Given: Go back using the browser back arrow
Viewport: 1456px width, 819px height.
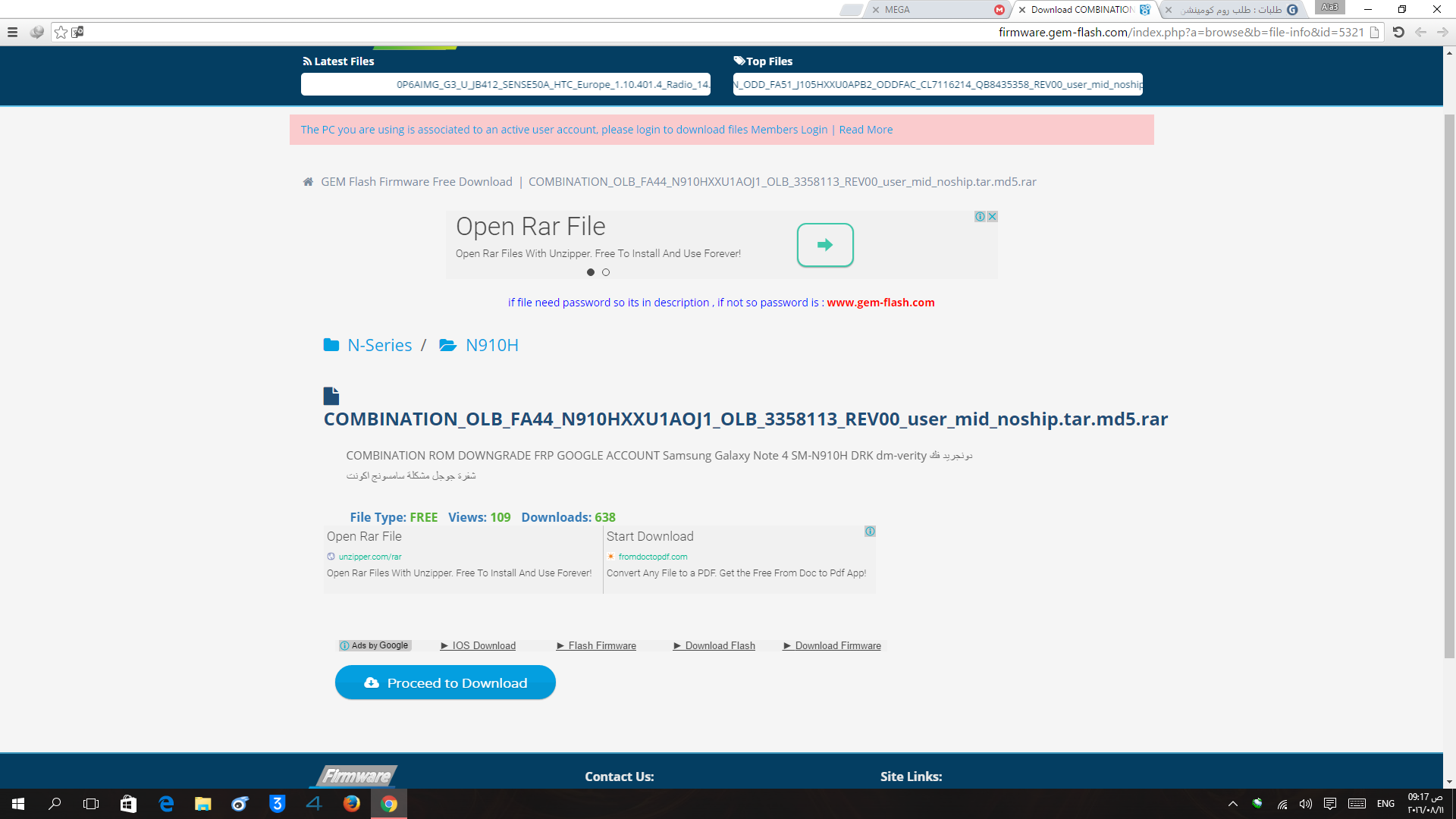Looking at the screenshot, I should click(1420, 33).
